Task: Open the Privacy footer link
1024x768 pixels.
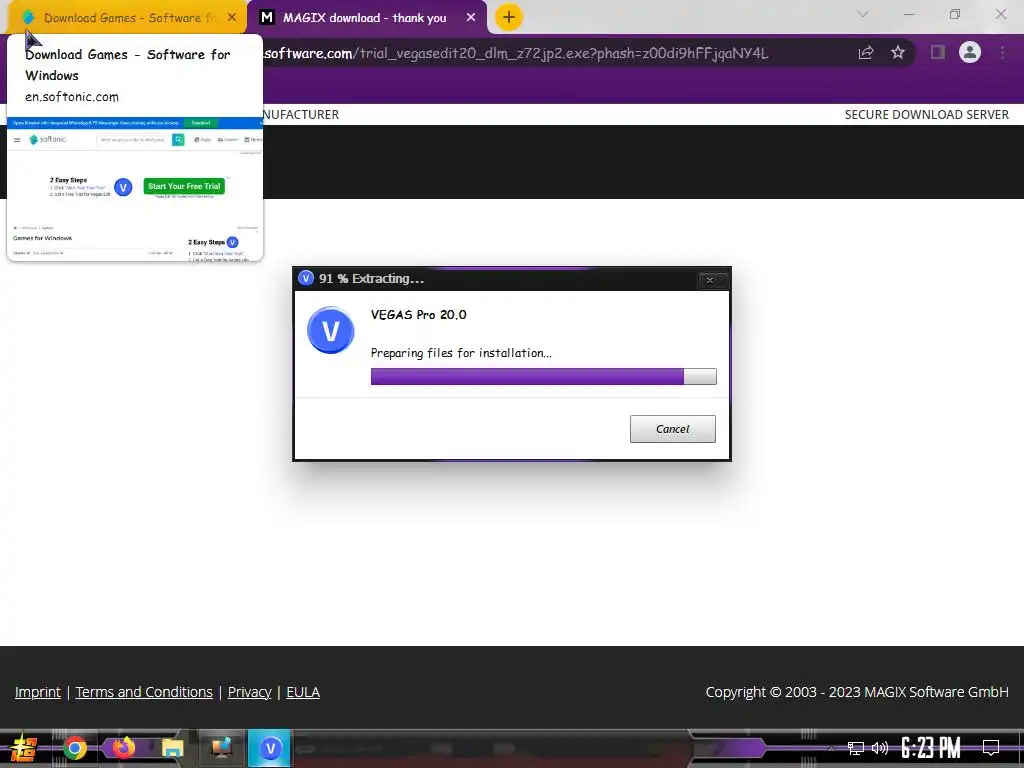Action: [249, 692]
